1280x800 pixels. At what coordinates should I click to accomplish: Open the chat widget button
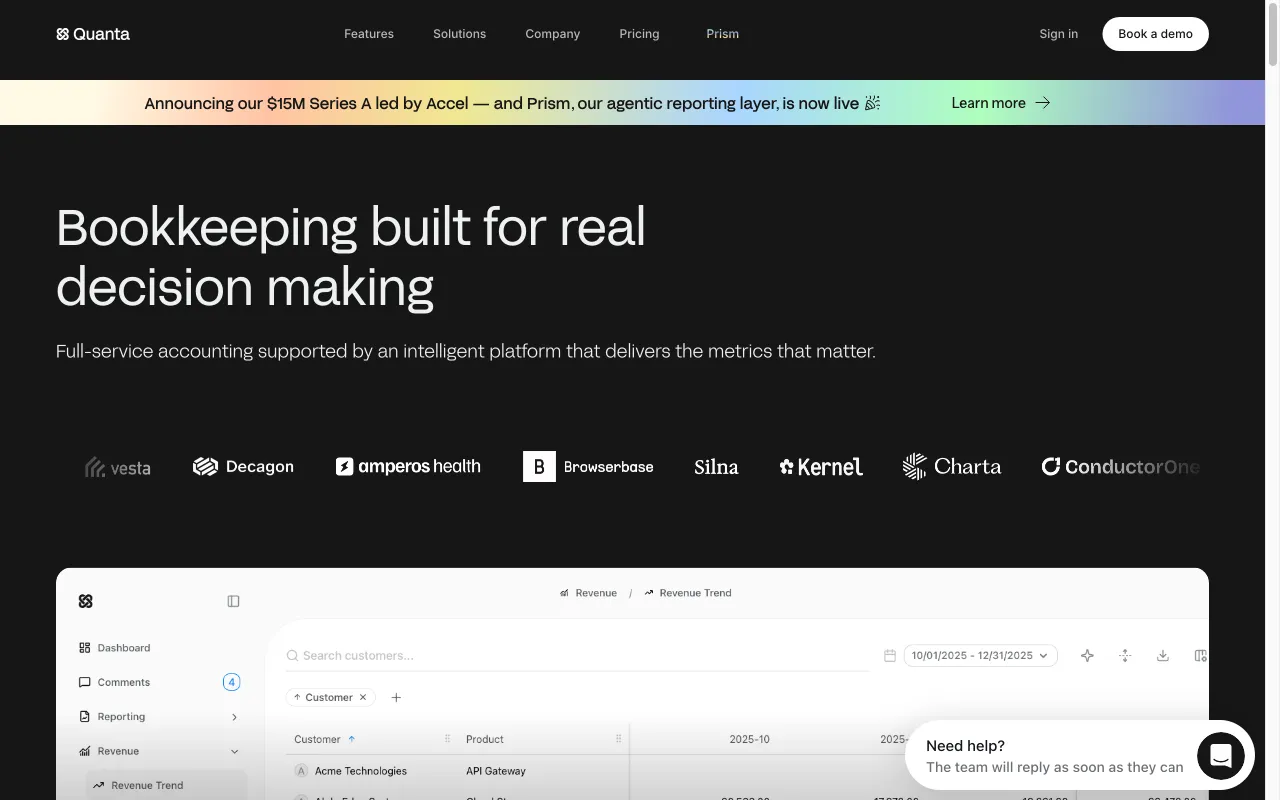(1220, 756)
